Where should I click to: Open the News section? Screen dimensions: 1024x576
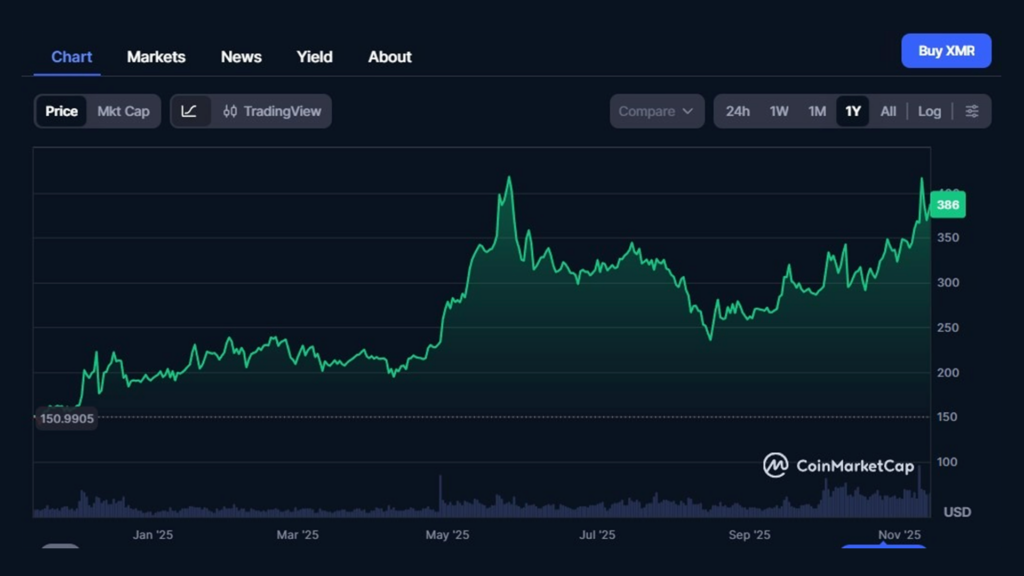pyautogui.click(x=240, y=57)
